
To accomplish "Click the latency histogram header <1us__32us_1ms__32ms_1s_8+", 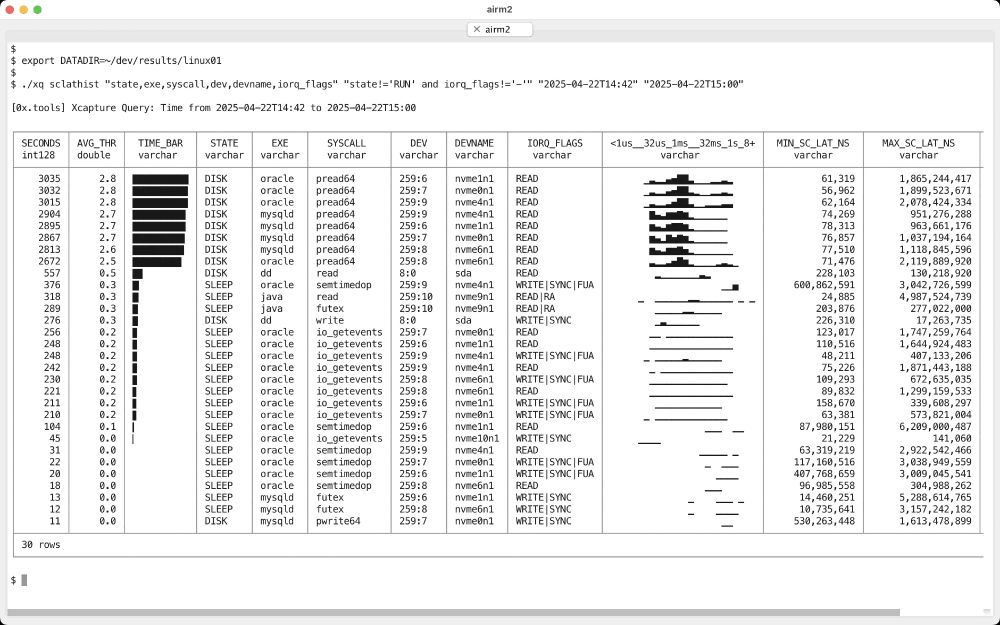I will click(x=682, y=143).
